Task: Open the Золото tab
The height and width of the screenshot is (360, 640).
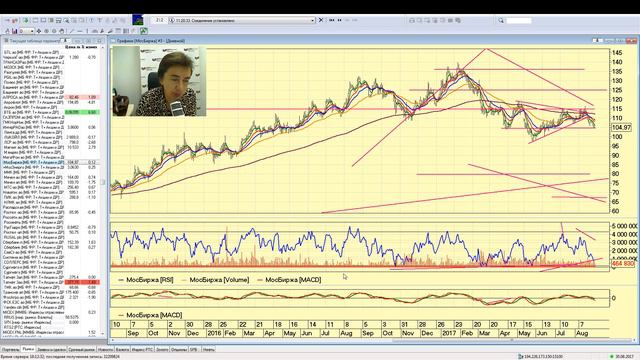Action: coord(162,350)
